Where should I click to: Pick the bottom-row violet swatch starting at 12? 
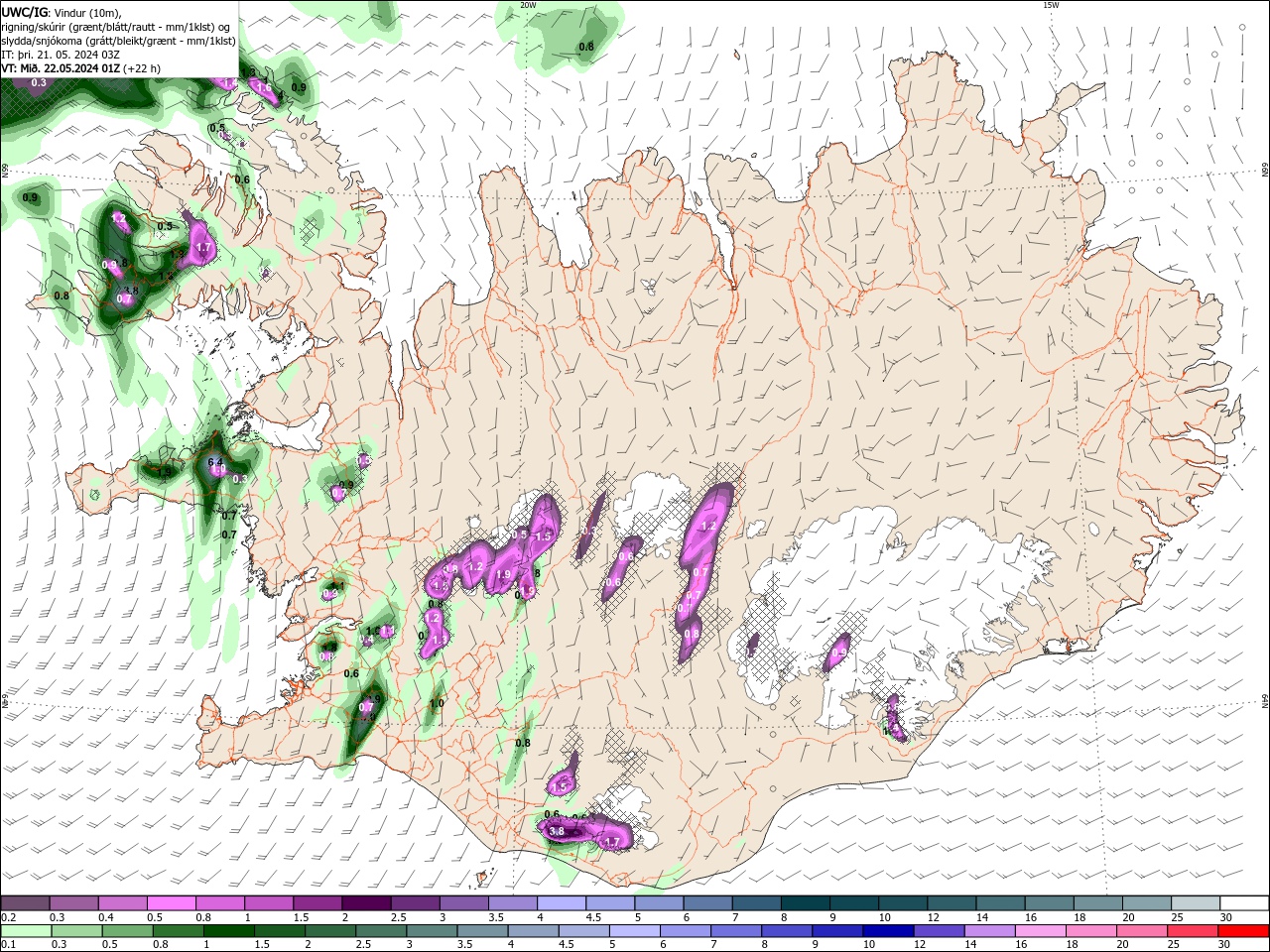tap(939, 931)
